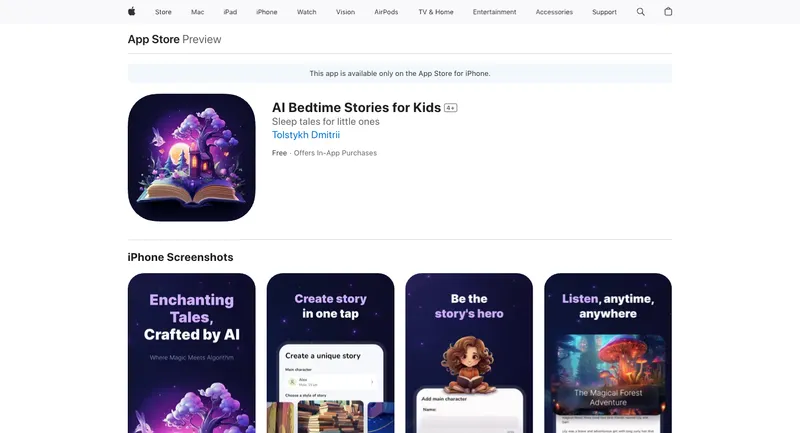Viewport: 800px width, 433px height.
Task: Open the TV & Home menu
Action: click(x=436, y=12)
